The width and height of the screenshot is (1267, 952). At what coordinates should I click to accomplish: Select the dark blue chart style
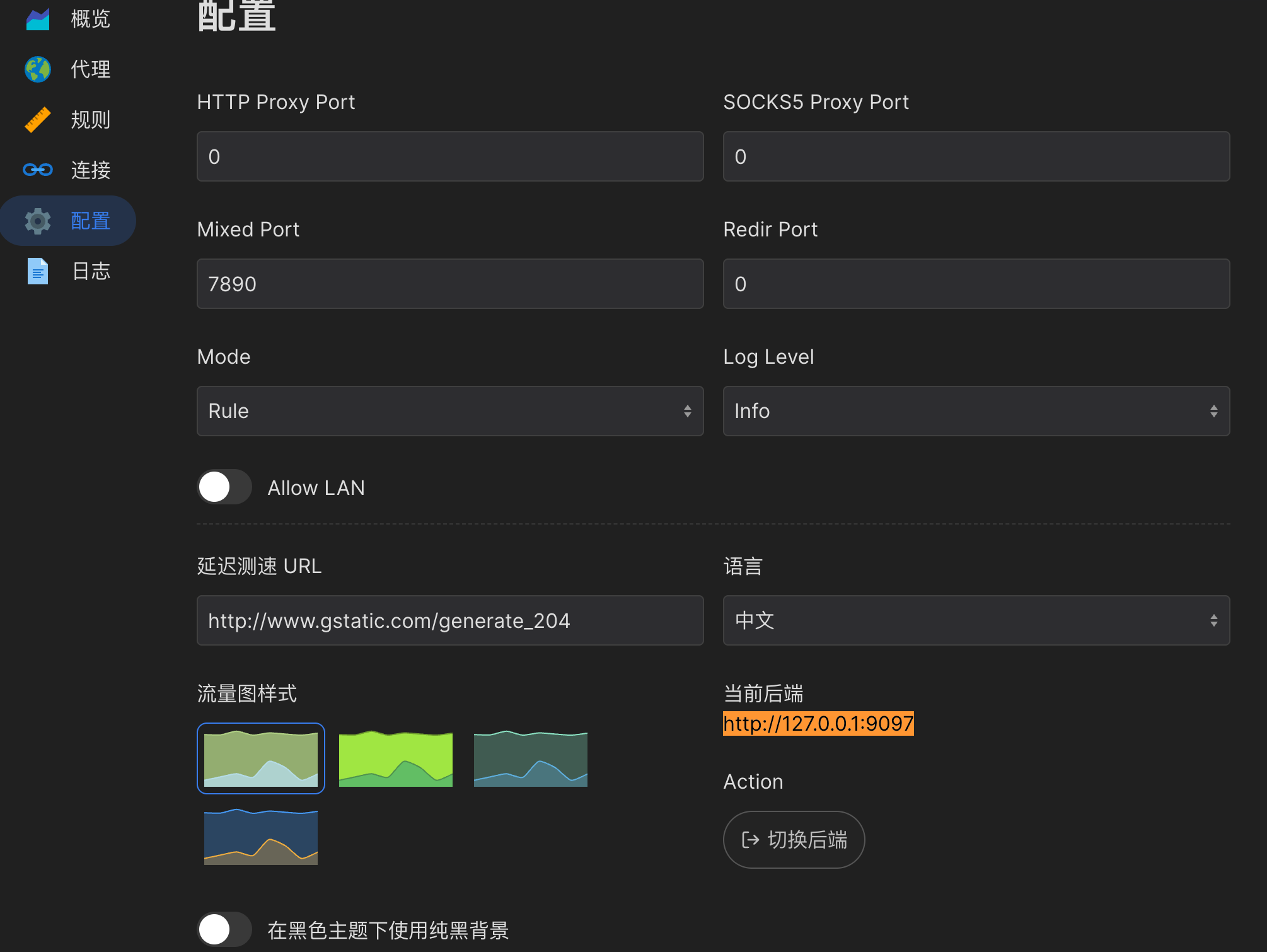261,837
